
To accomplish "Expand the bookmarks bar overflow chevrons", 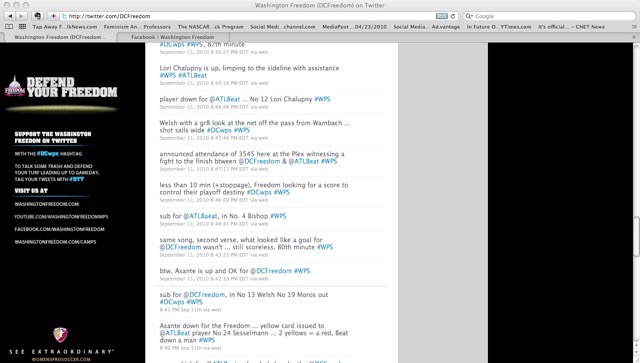I will 634,27.
